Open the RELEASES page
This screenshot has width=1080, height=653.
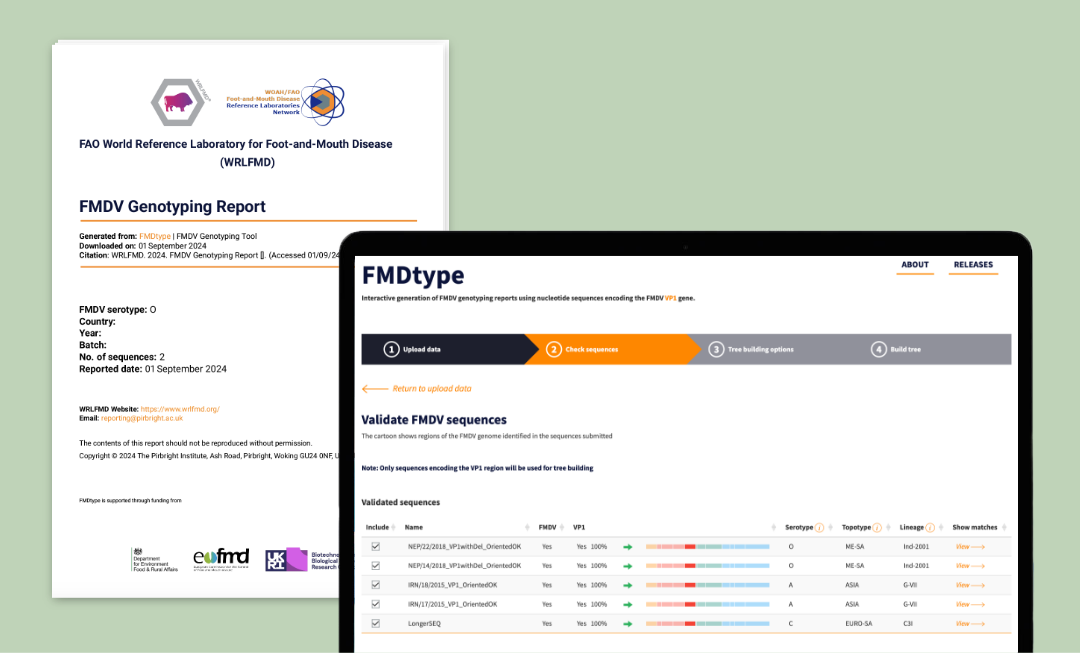click(x=973, y=265)
